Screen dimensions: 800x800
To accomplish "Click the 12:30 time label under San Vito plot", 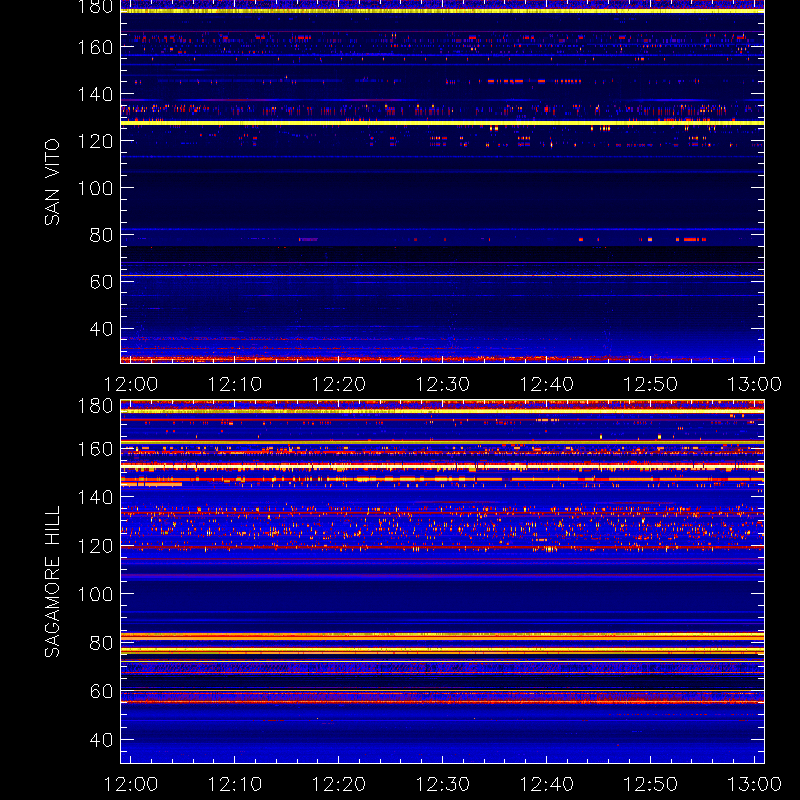I will pyautogui.click(x=442, y=384).
